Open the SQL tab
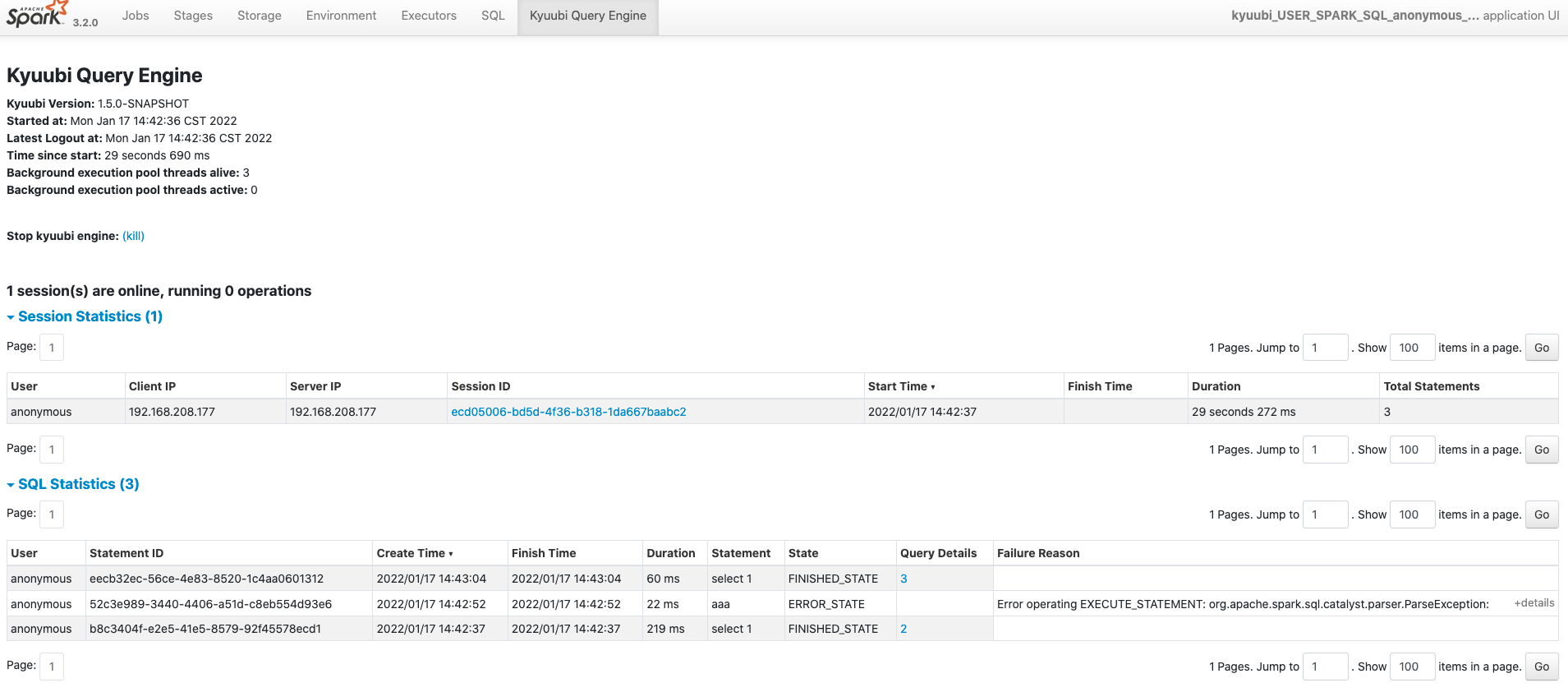The height and width of the screenshot is (692, 1568). pyautogui.click(x=493, y=16)
